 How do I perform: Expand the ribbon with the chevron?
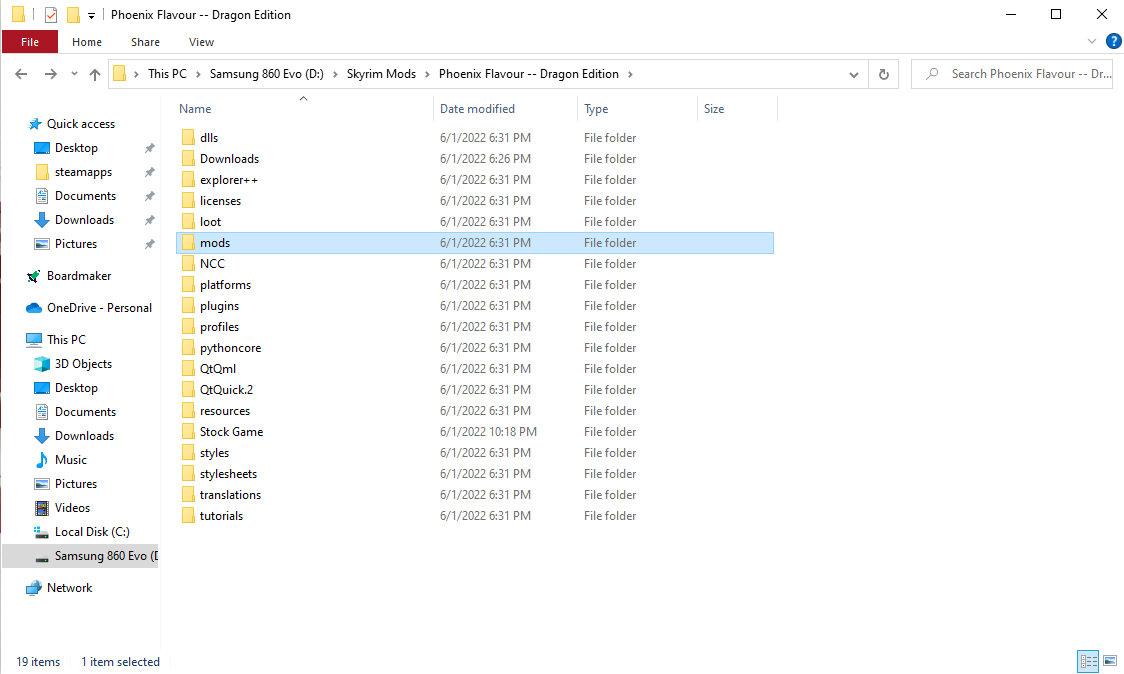(x=1092, y=42)
